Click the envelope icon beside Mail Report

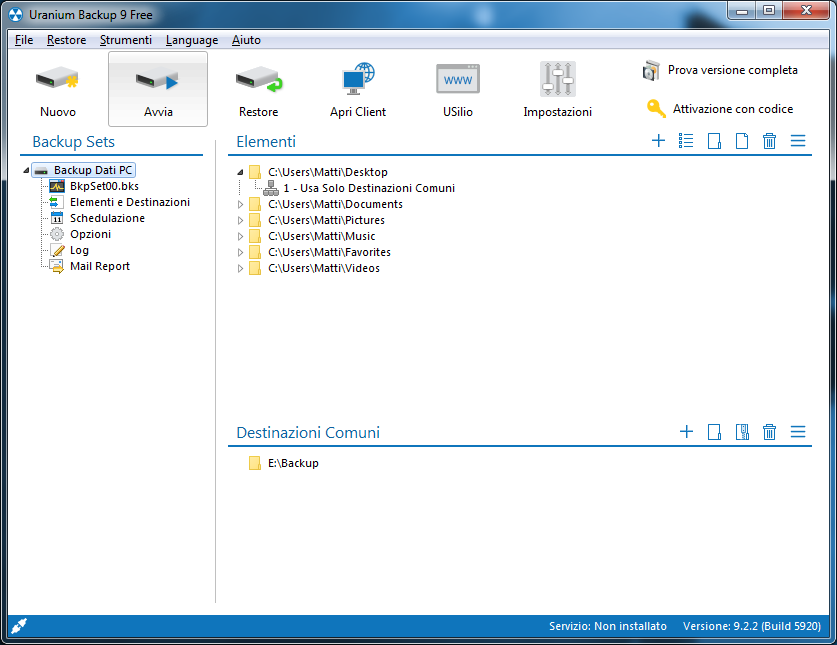[x=57, y=266]
